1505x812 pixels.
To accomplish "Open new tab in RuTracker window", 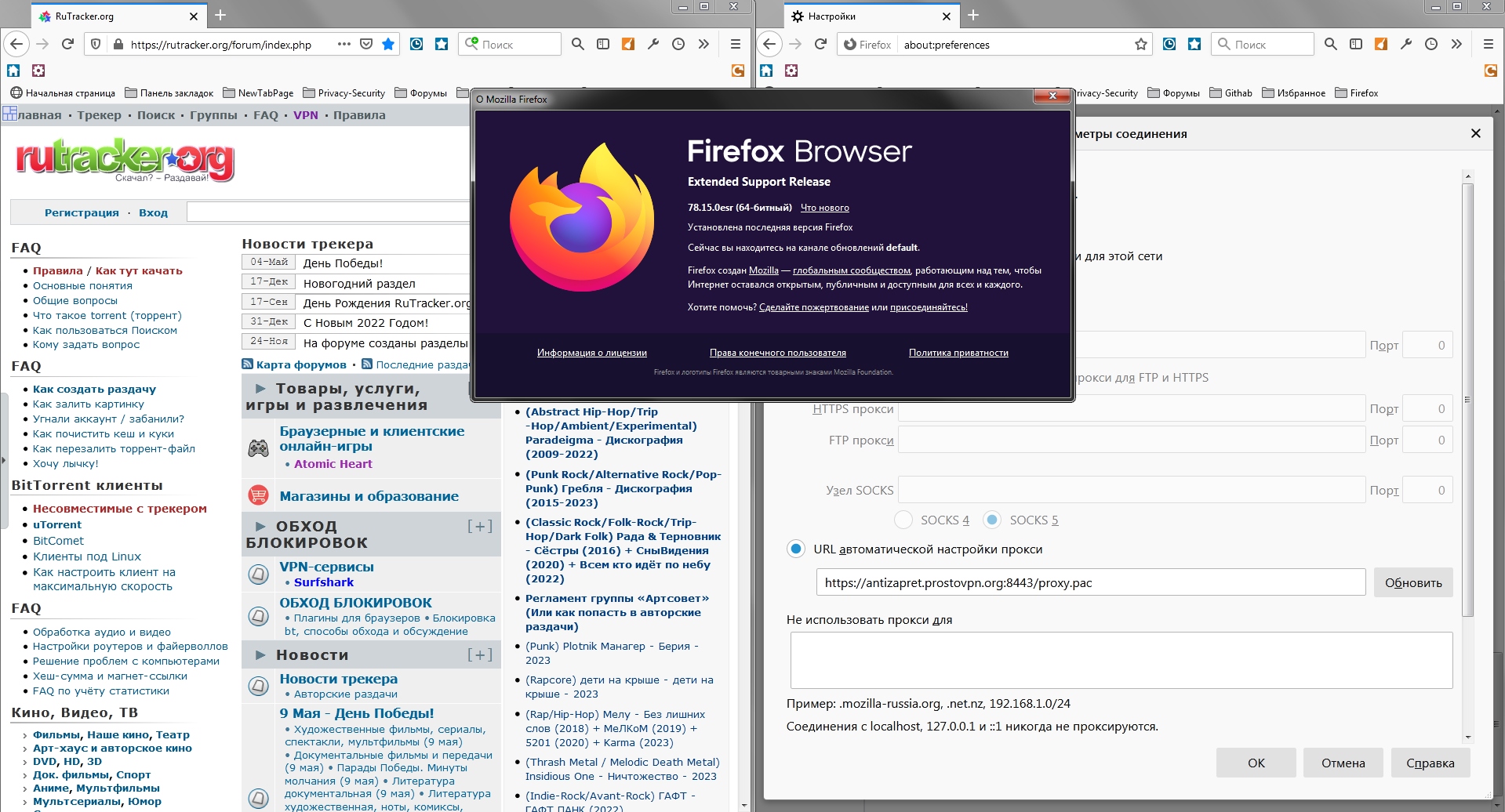I will pos(220,15).
